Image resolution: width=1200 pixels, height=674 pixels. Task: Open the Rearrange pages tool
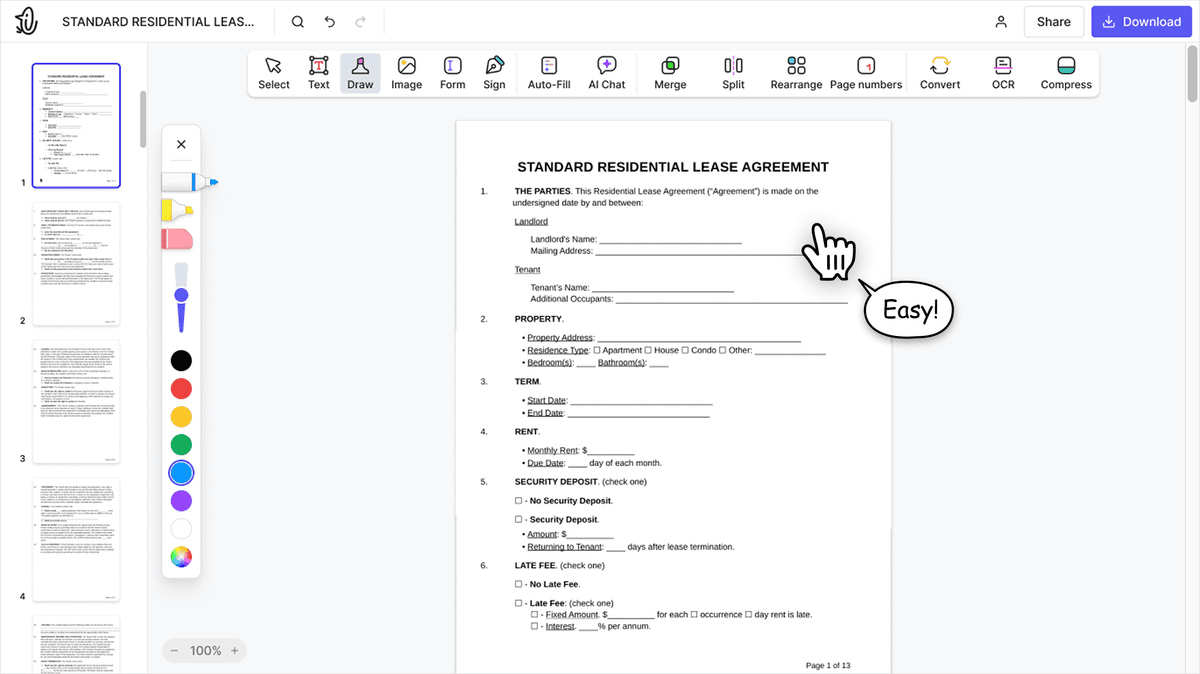796,74
